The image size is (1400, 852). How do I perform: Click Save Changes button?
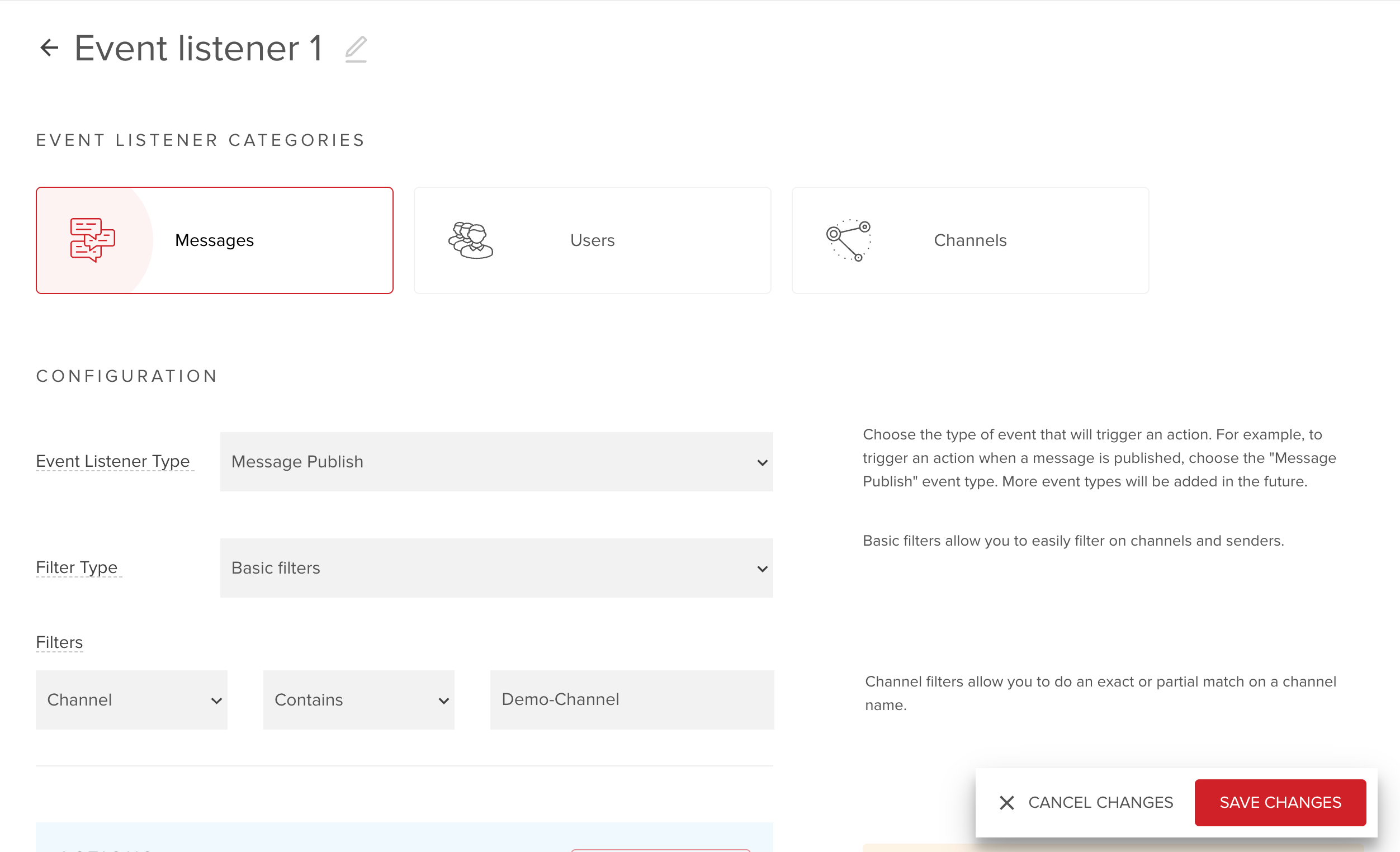click(1281, 801)
